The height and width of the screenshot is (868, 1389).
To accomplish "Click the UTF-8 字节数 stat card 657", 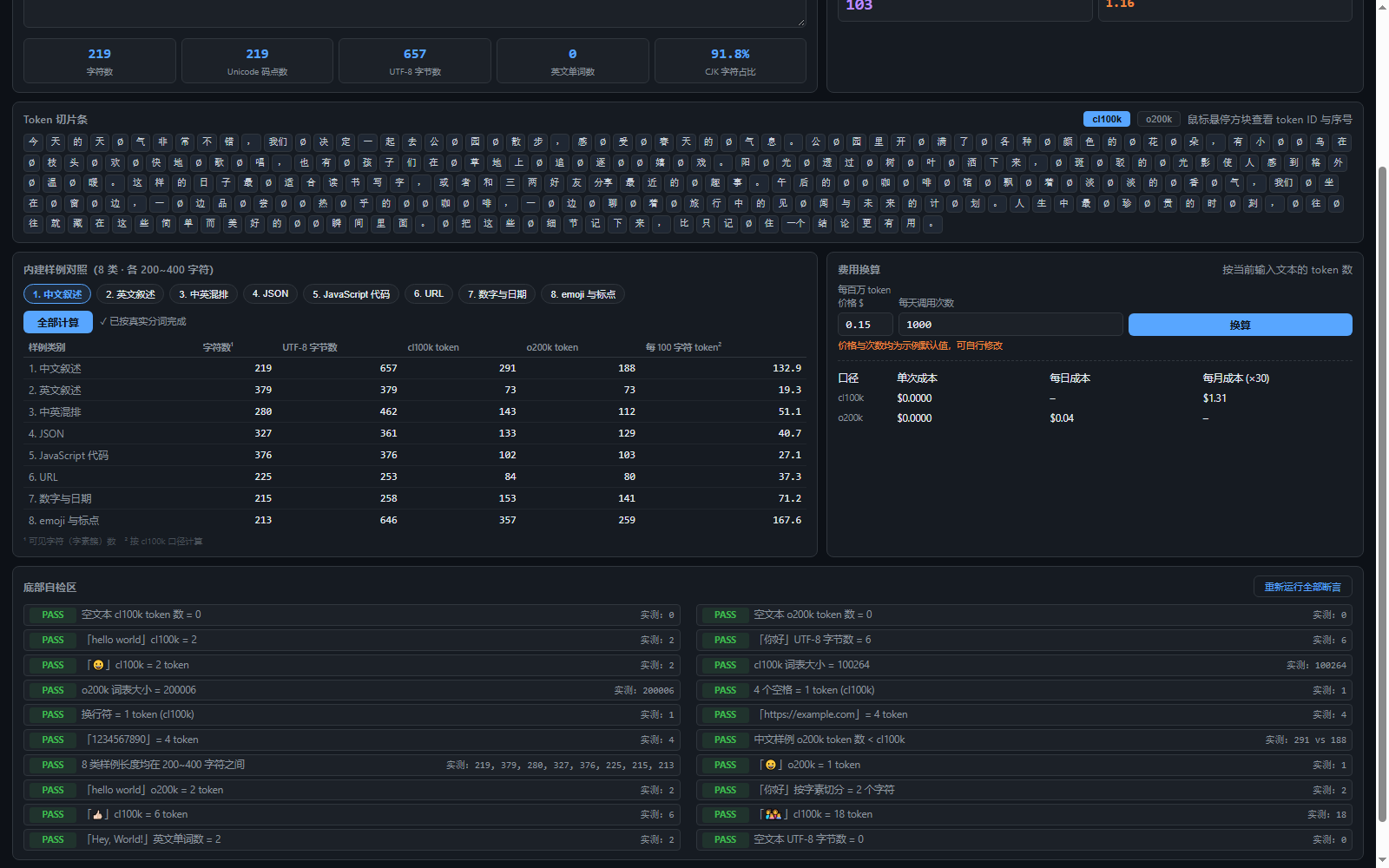I will pyautogui.click(x=415, y=61).
